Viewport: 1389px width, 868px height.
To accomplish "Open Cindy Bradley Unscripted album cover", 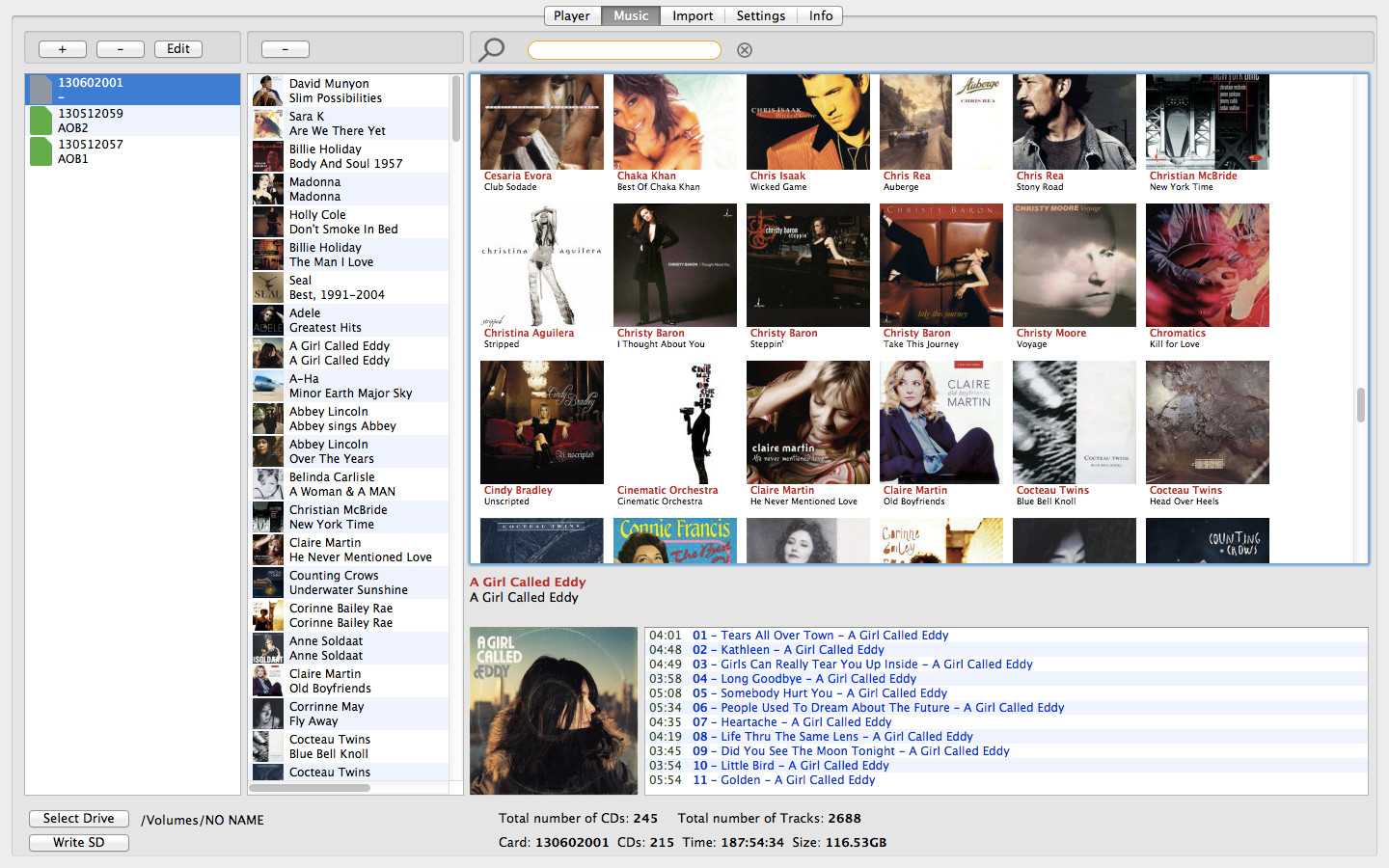I will tap(542, 422).
